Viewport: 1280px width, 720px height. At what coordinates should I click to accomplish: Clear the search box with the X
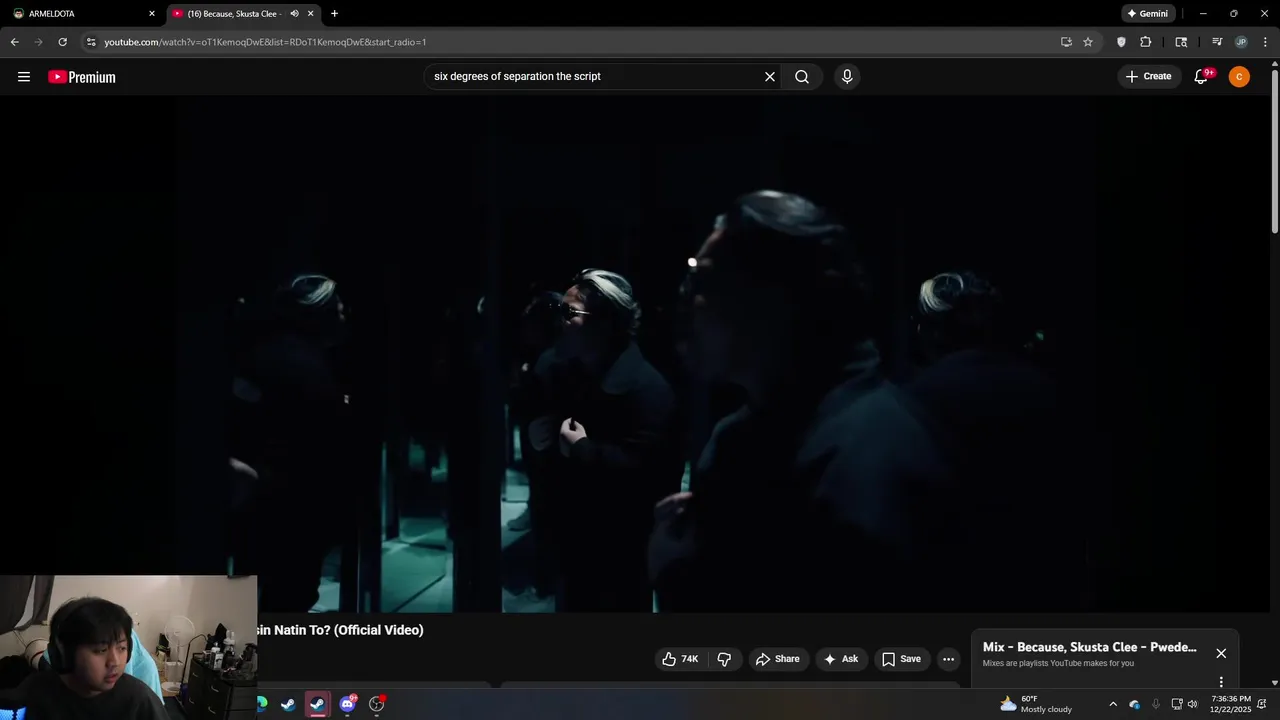pos(770,77)
